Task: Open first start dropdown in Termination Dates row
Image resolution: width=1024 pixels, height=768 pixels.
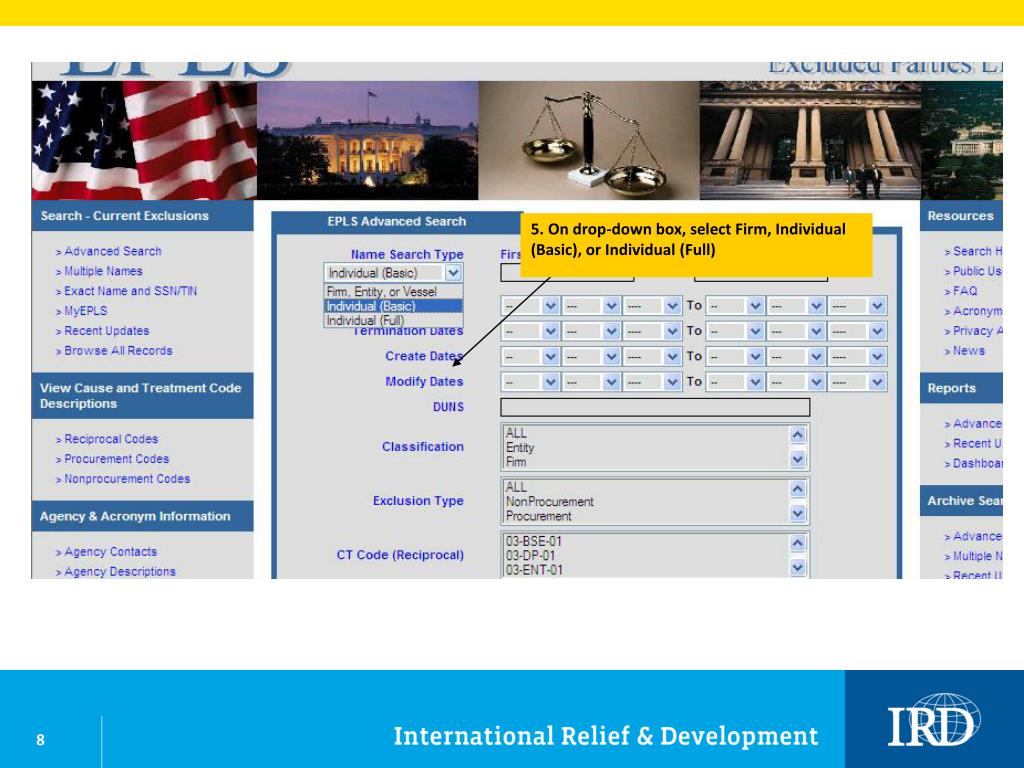Action: [x=551, y=331]
